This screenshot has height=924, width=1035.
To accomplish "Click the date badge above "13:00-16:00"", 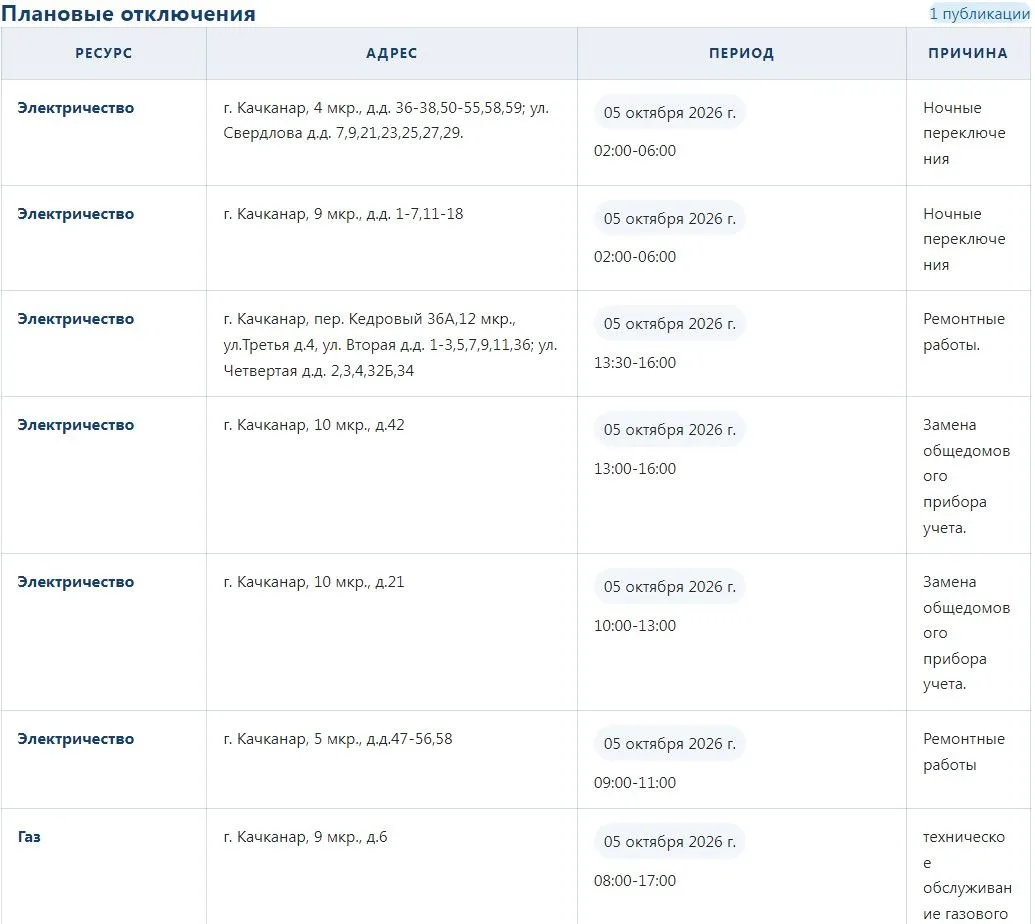I will click(669, 430).
